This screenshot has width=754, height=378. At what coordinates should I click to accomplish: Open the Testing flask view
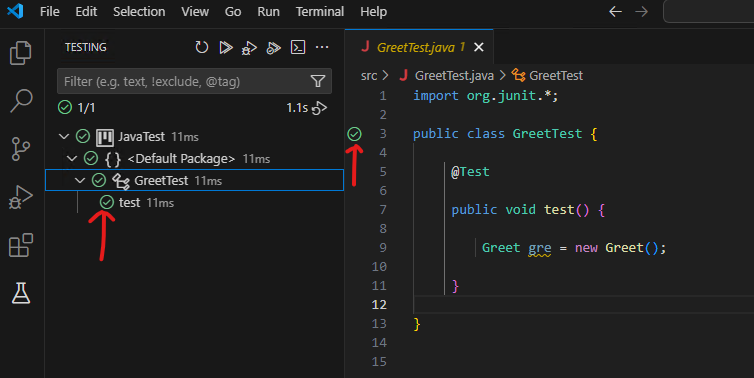(x=21, y=293)
